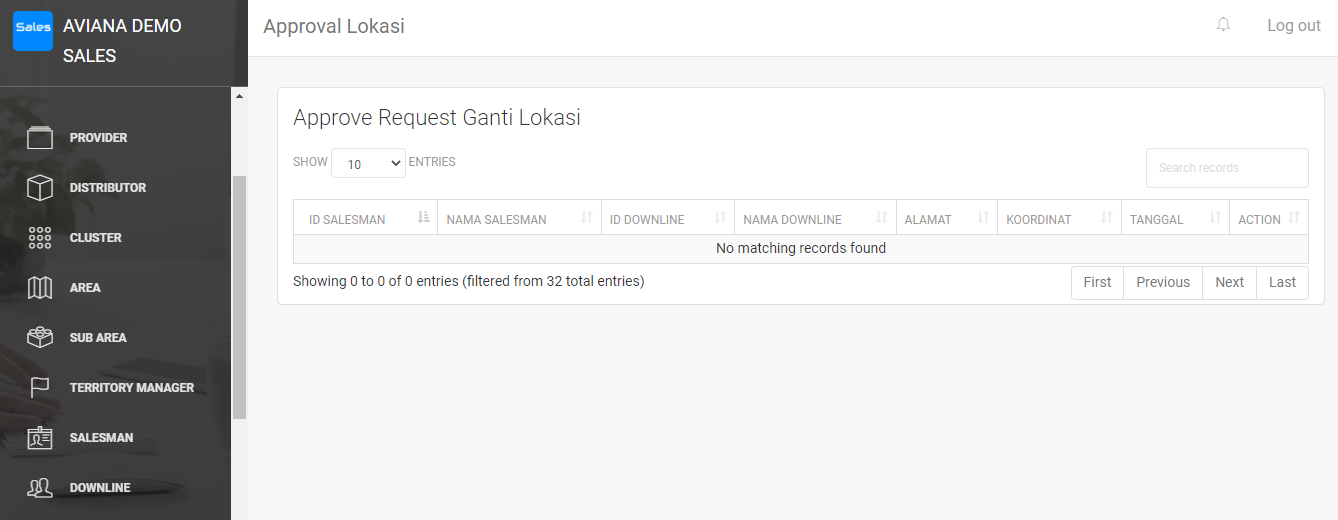Click the Provider icon in sidebar
This screenshot has width=1338, height=520.
tap(39, 138)
